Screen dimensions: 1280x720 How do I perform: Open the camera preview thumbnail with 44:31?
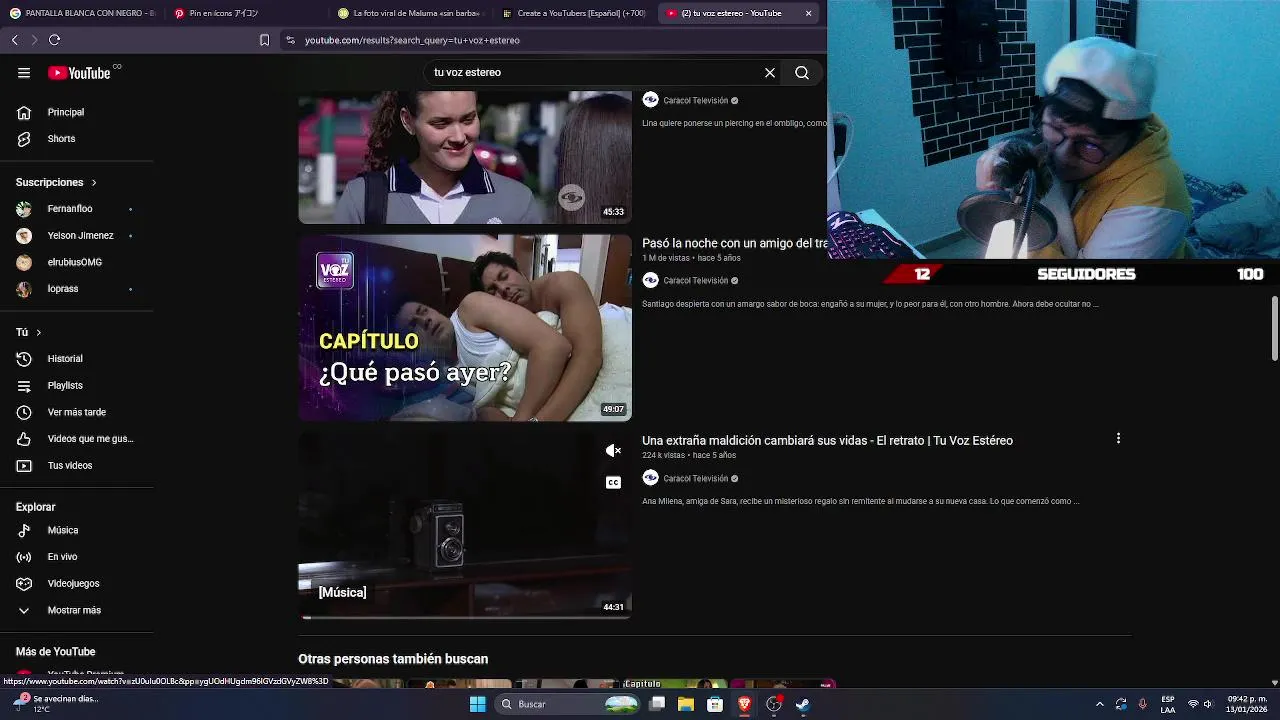point(465,525)
